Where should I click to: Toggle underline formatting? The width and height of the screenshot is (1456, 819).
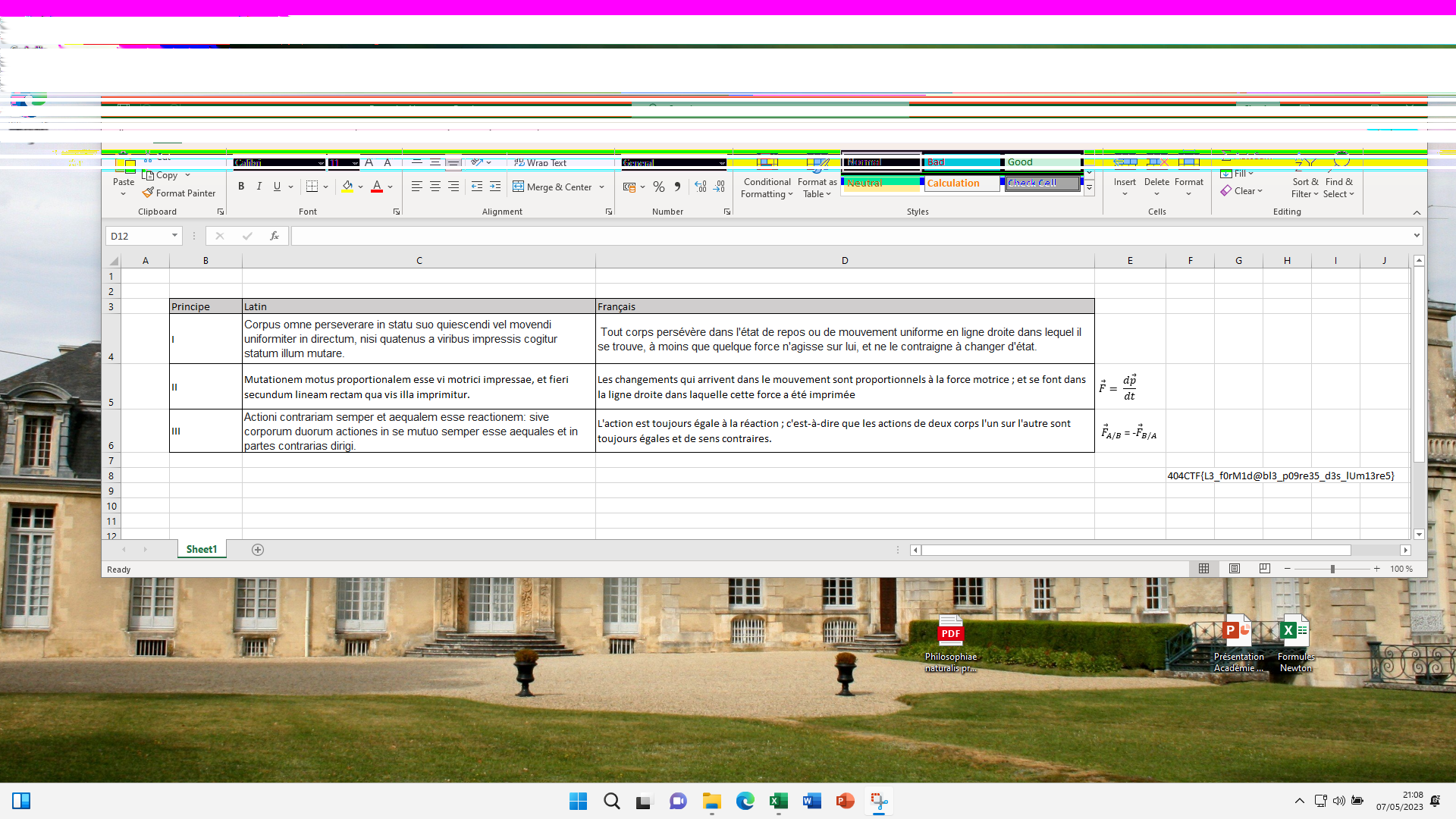278,187
